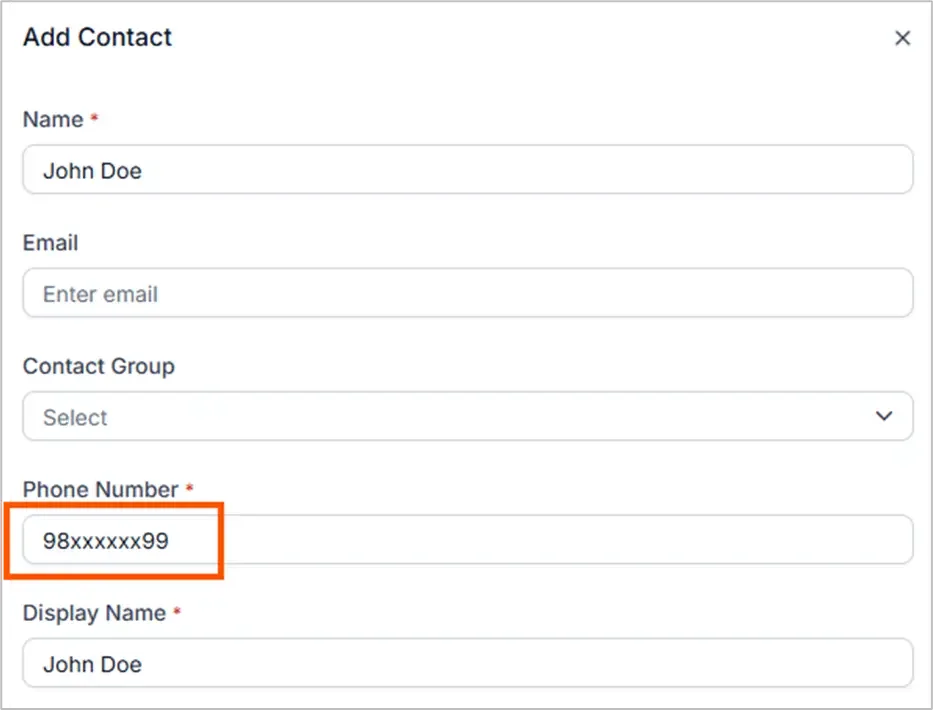Select the John Doe name text
This screenshot has height=710, width=933.
click(x=92, y=170)
